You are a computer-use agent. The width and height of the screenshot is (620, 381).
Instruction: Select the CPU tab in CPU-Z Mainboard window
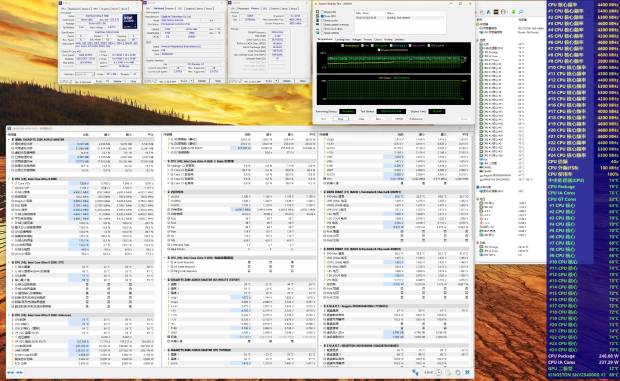tap(148, 9)
